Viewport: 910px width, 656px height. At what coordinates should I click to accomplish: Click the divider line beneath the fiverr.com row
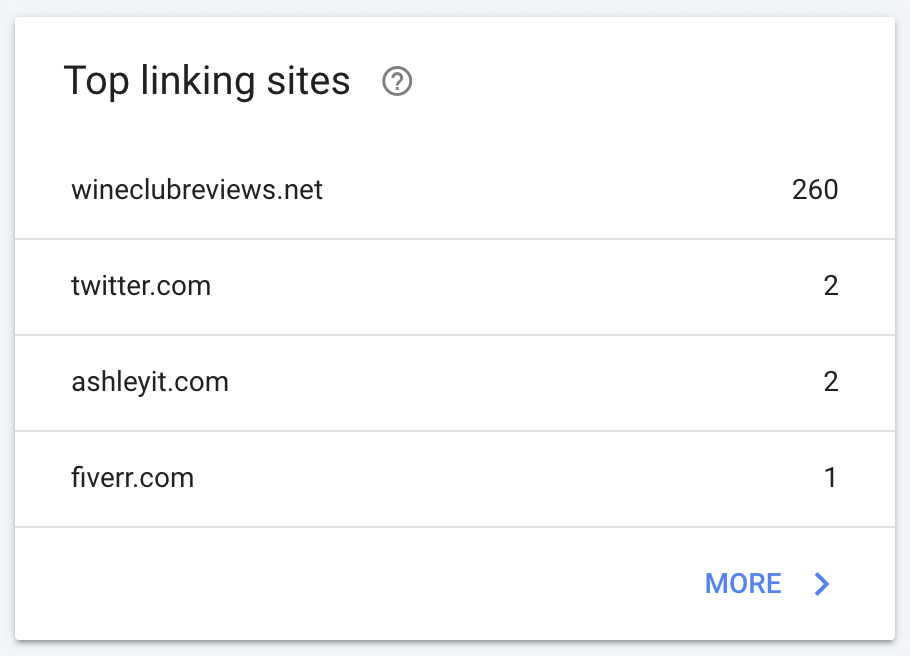pos(455,527)
